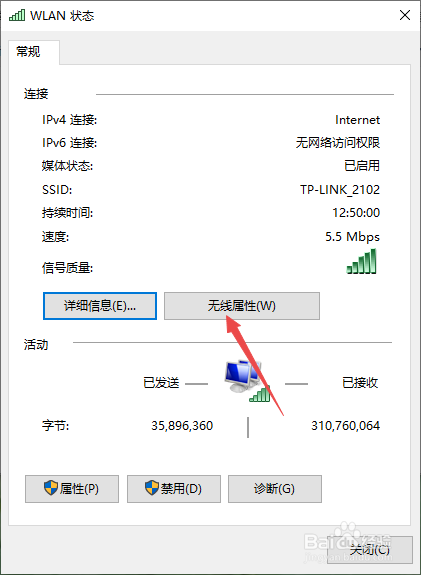Click the WLAN signal icon in title bar

tap(17, 15)
